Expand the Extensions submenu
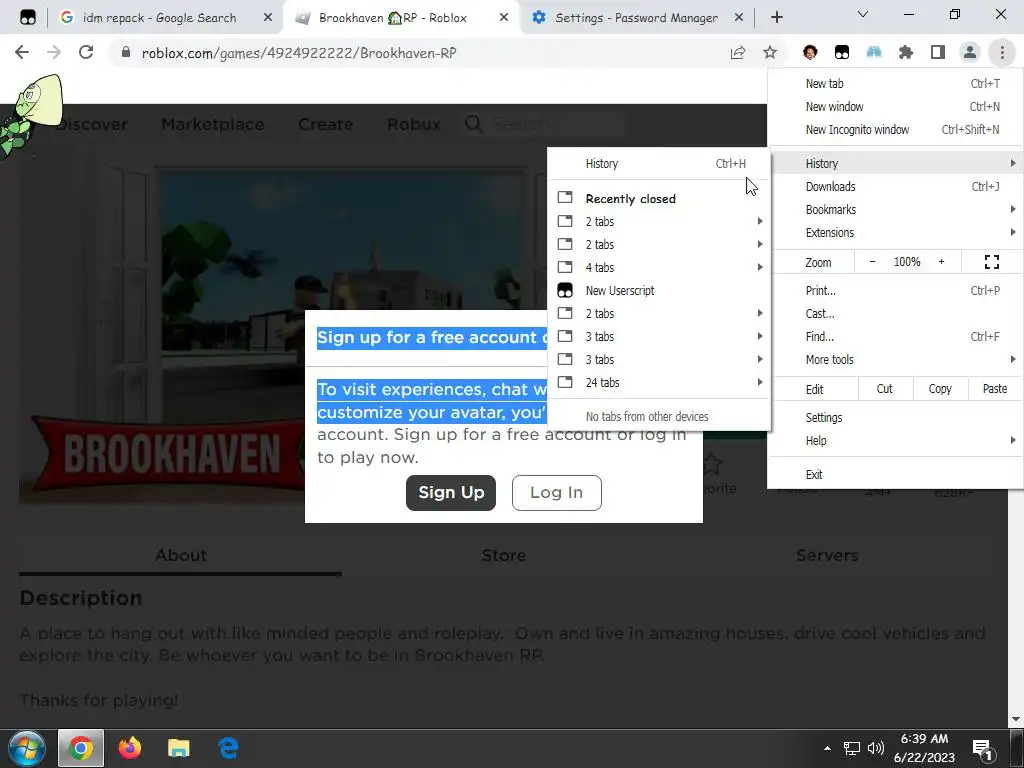Screen dimensions: 1024x768 [x=895, y=232]
